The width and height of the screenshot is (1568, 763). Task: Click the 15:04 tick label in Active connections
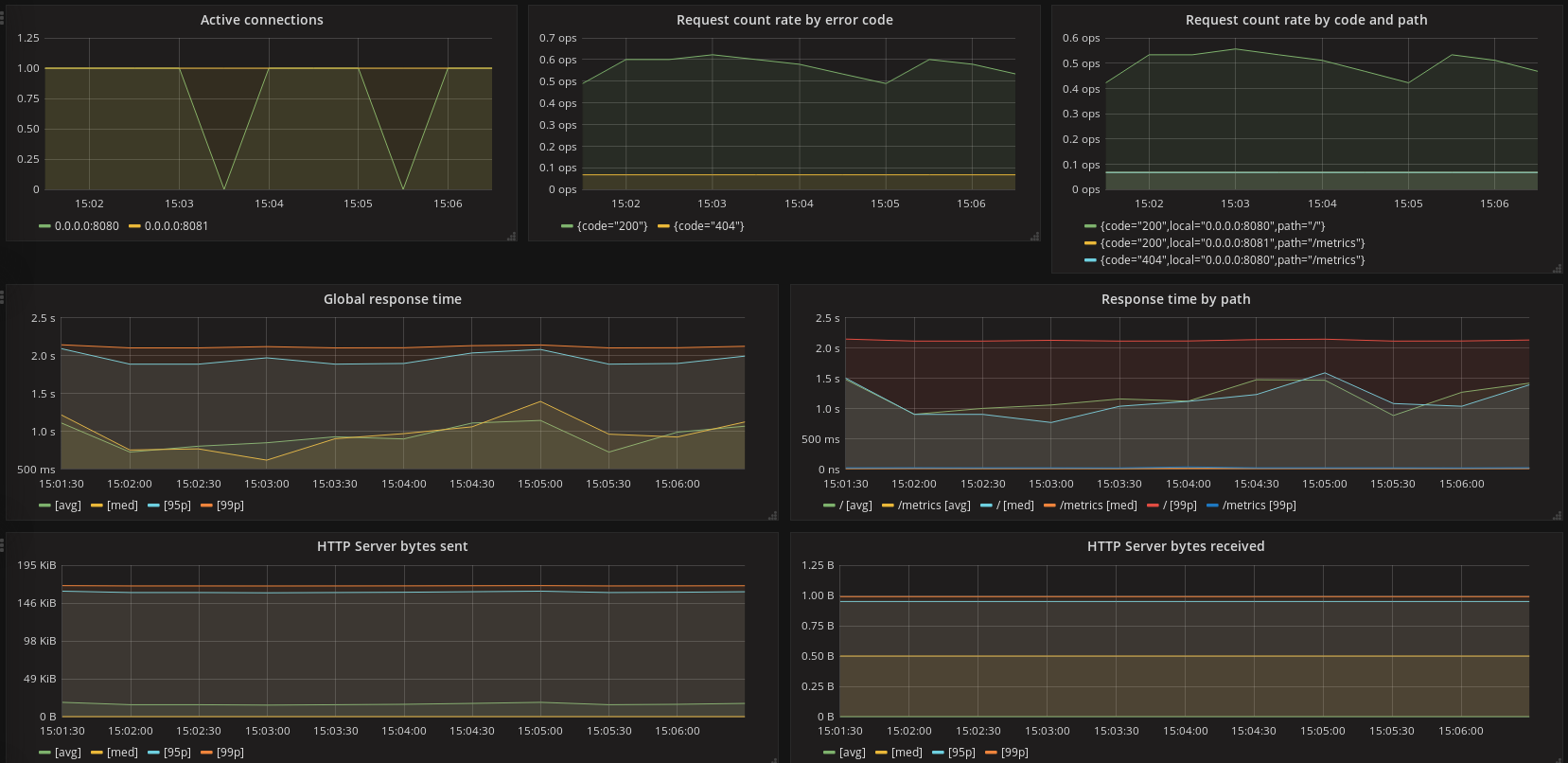(269, 204)
